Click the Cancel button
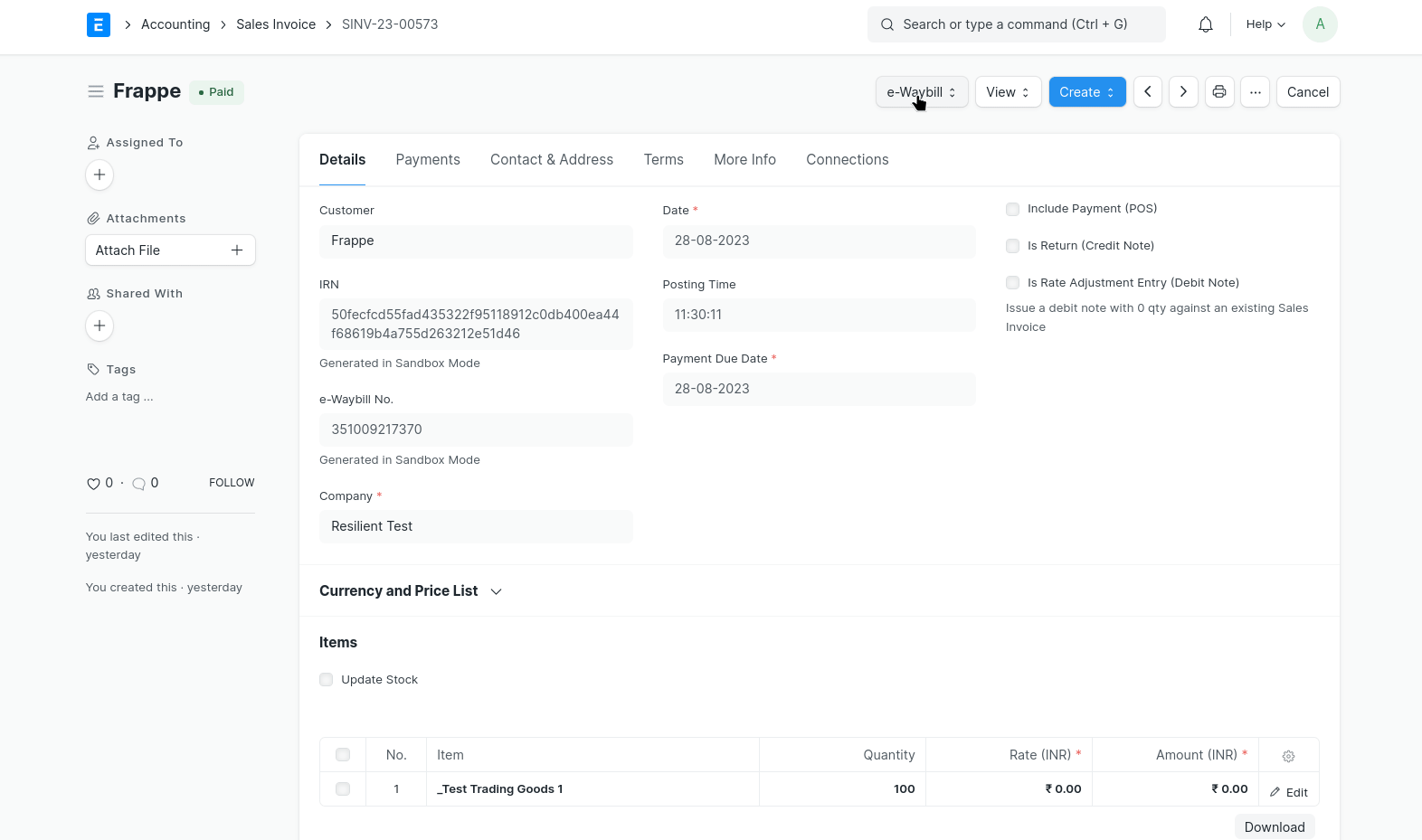 (x=1308, y=92)
